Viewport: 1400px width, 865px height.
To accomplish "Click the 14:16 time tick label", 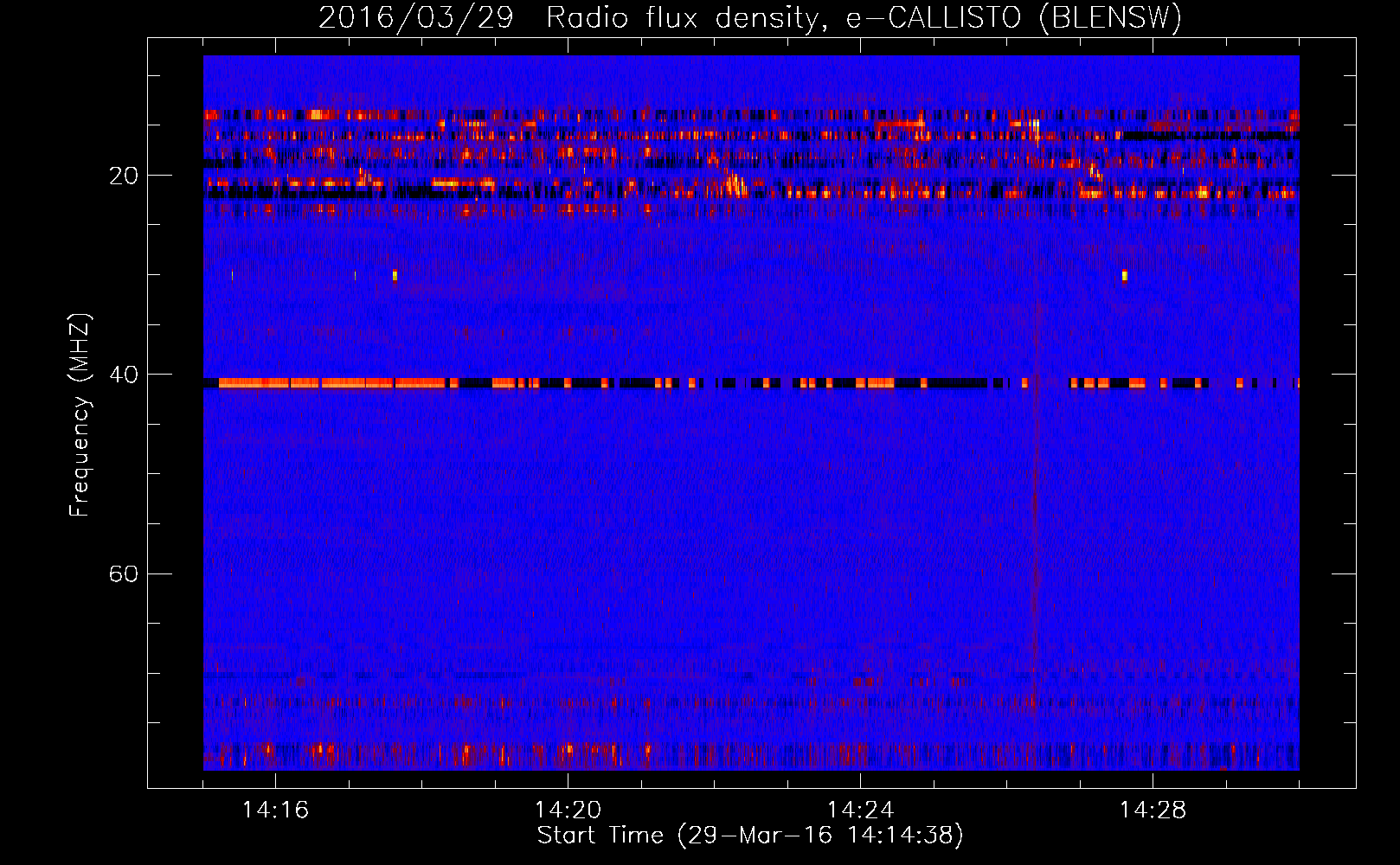I will [275, 810].
